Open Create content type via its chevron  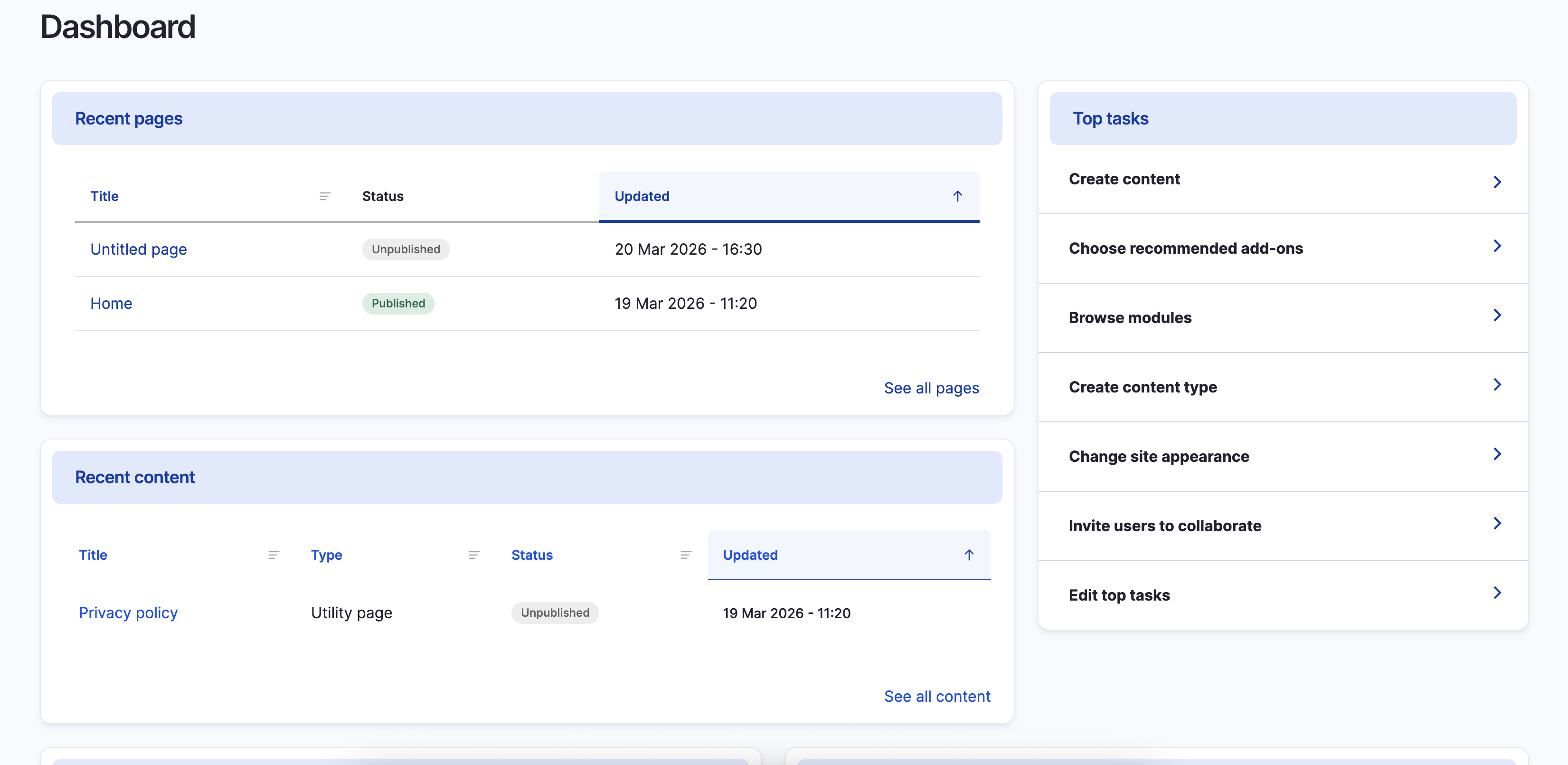point(1497,385)
